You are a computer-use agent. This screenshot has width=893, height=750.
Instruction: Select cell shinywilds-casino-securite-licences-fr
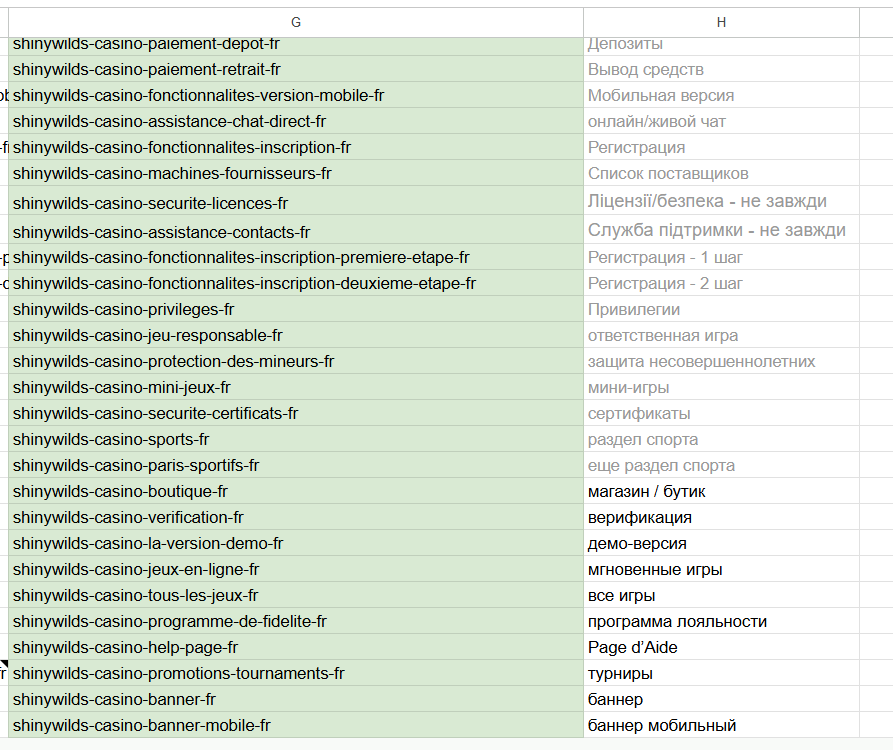click(x=296, y=200)
